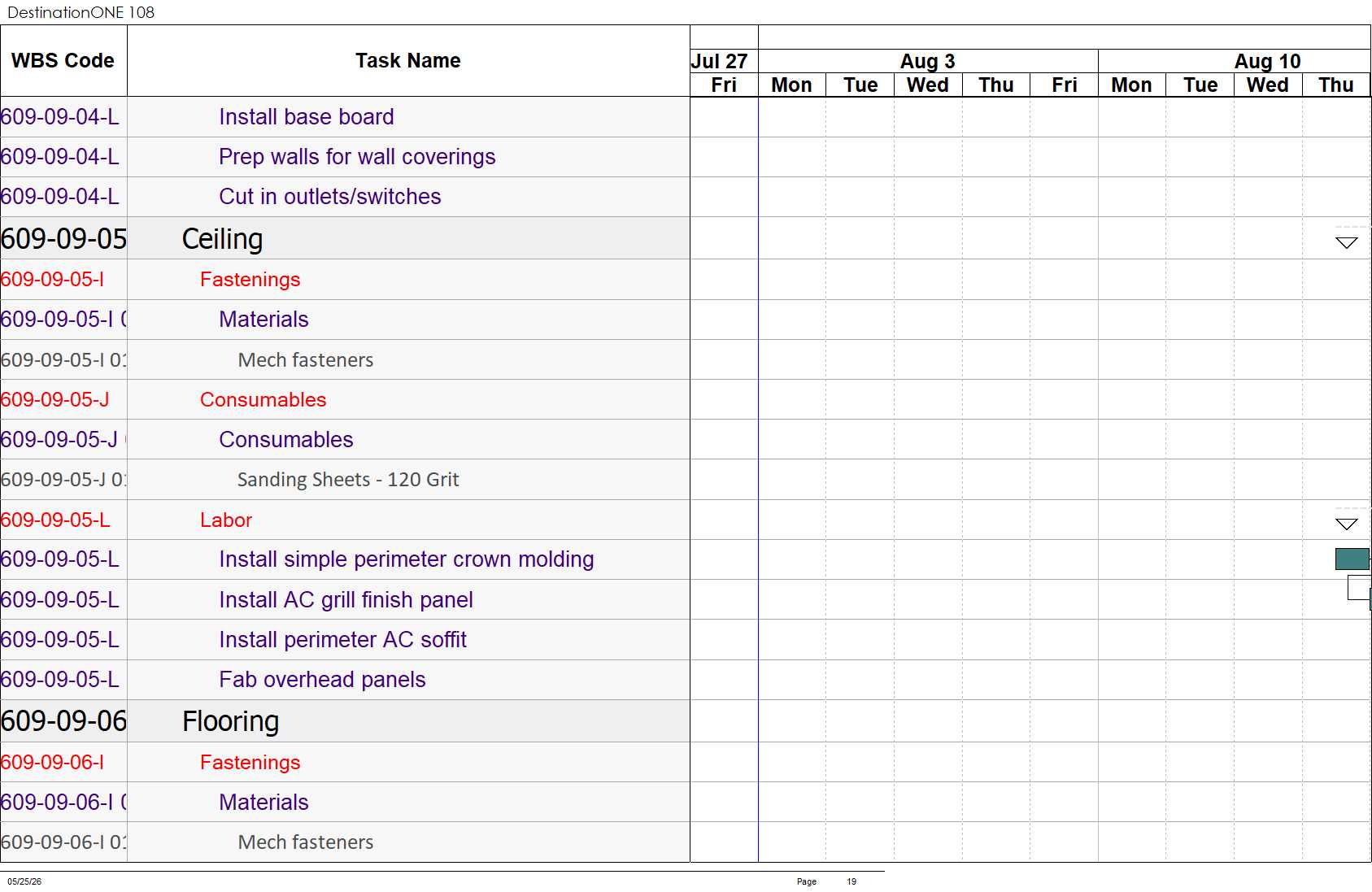
Task: Select the Aug 3 week header
Action: point(928,61)
